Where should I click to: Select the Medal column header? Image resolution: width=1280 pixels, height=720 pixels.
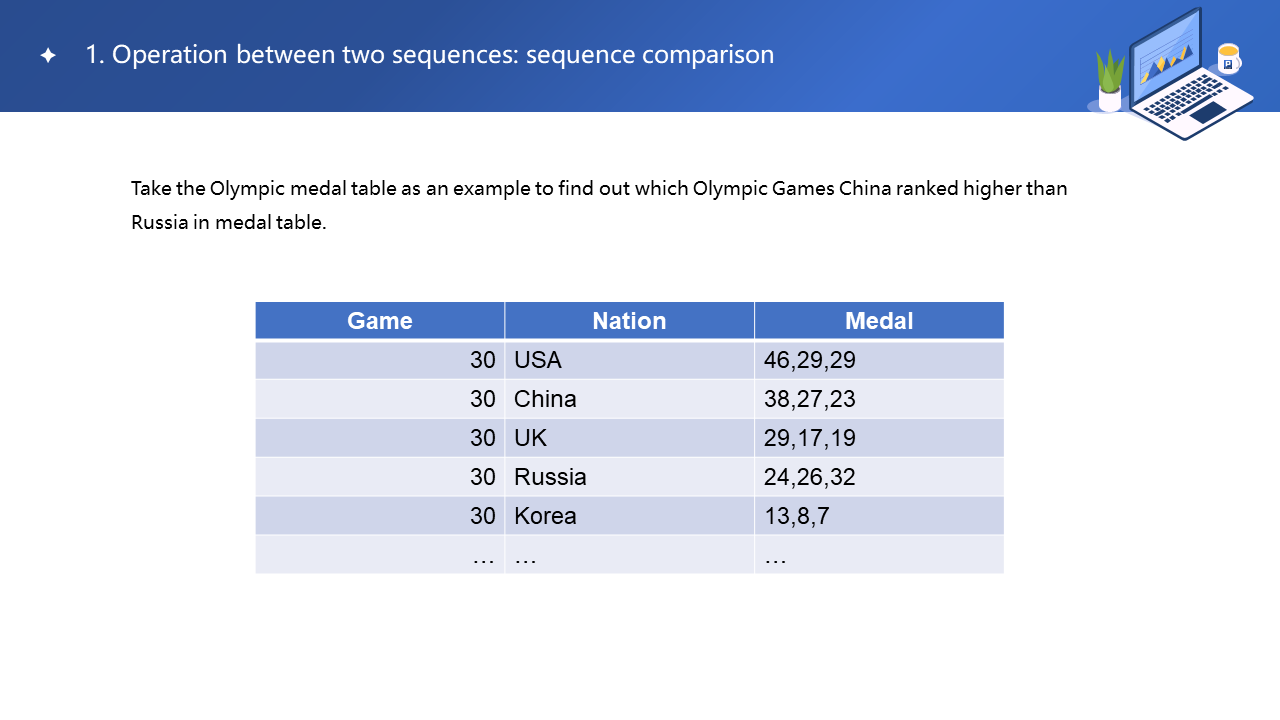point(879,321)
